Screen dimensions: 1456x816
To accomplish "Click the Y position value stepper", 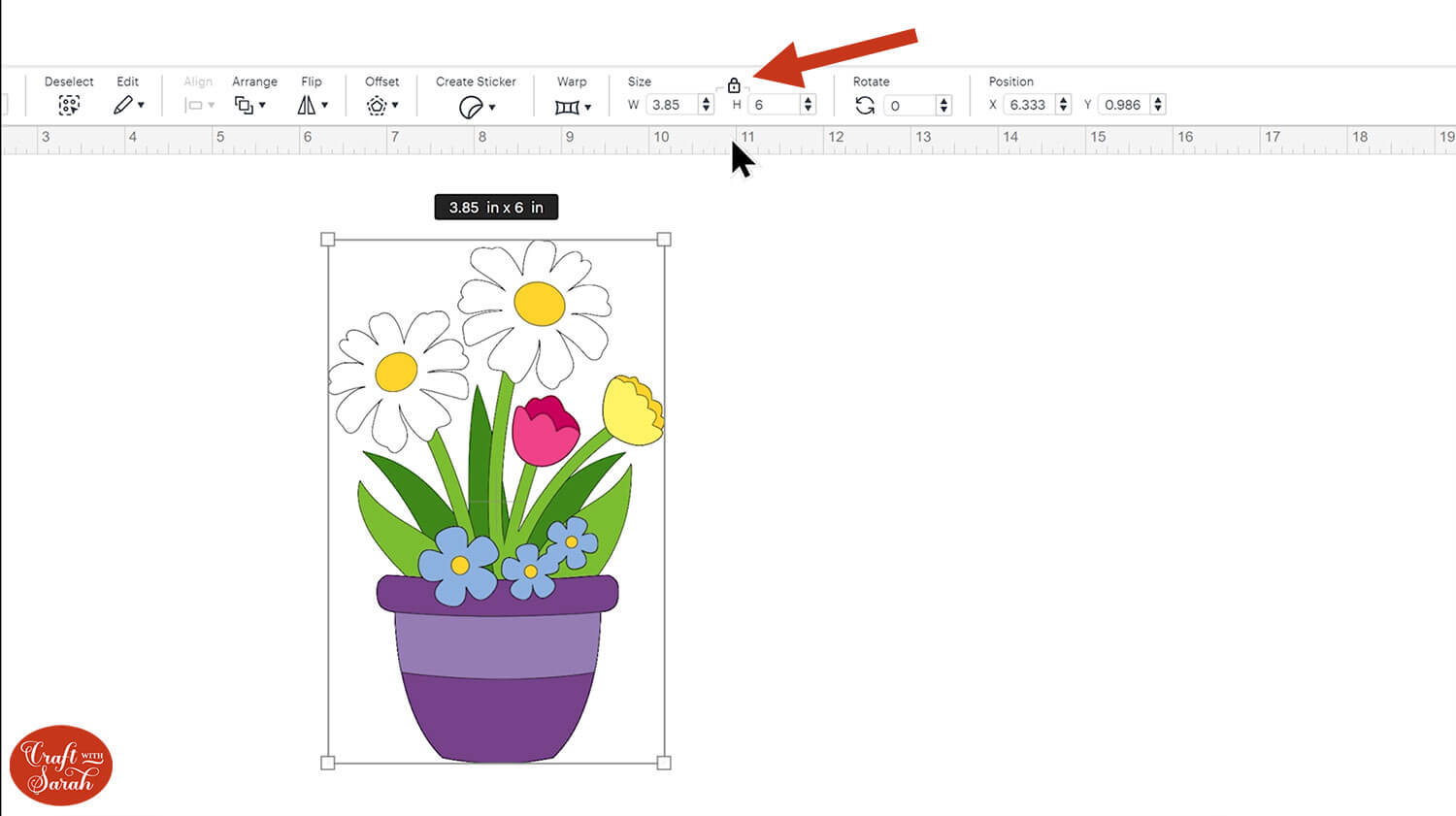I will coord(1157,105).
